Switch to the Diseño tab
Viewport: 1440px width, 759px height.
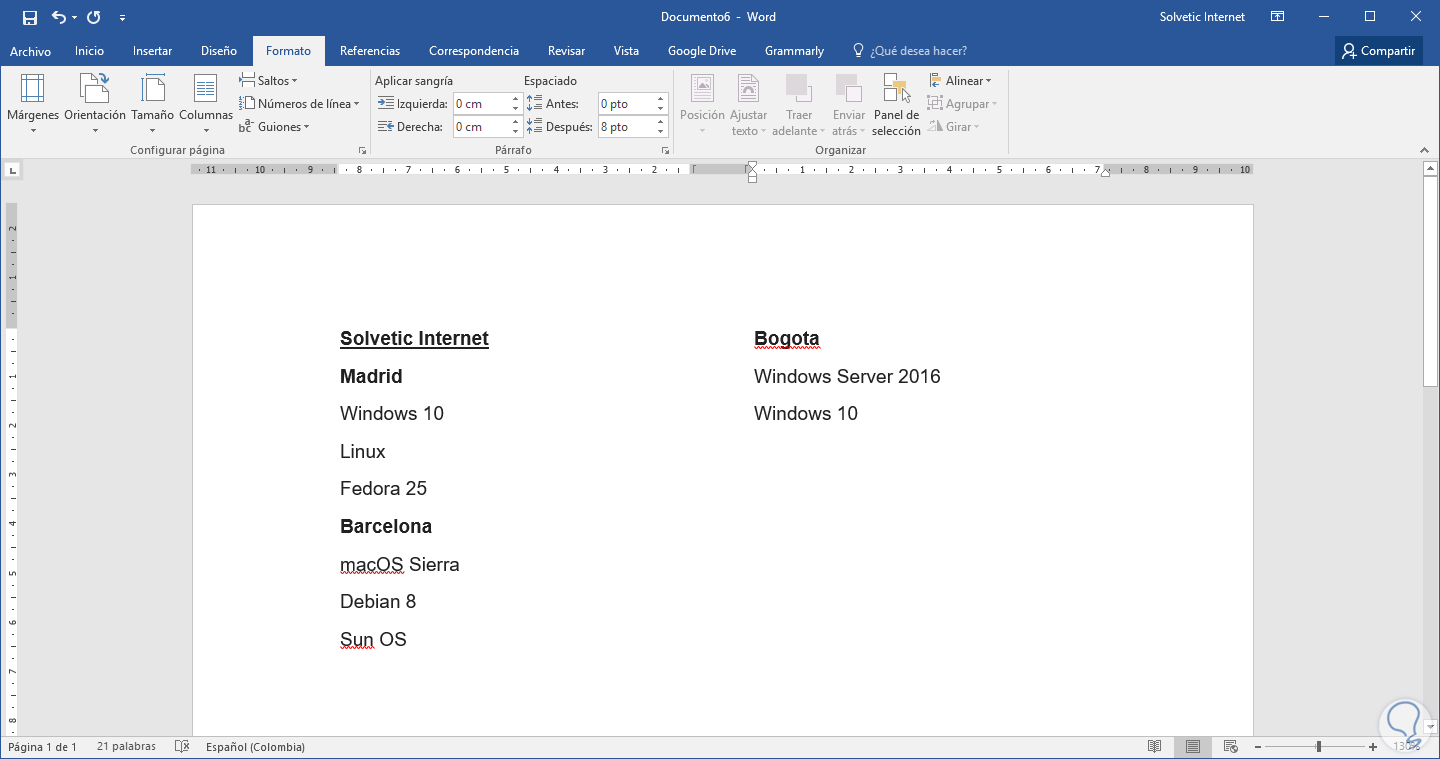219,51
